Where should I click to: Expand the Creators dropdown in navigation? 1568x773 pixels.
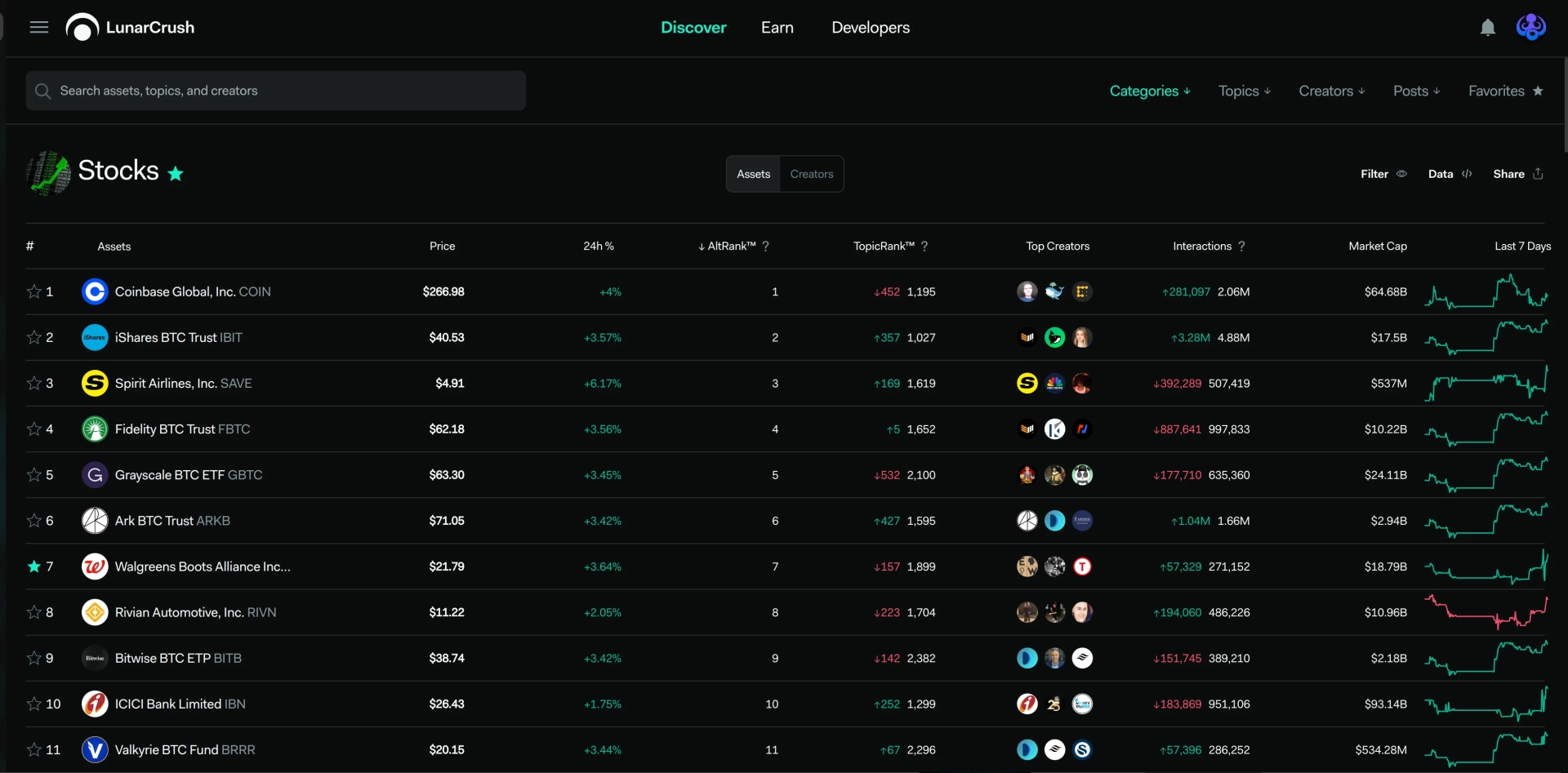[1332, 91]
